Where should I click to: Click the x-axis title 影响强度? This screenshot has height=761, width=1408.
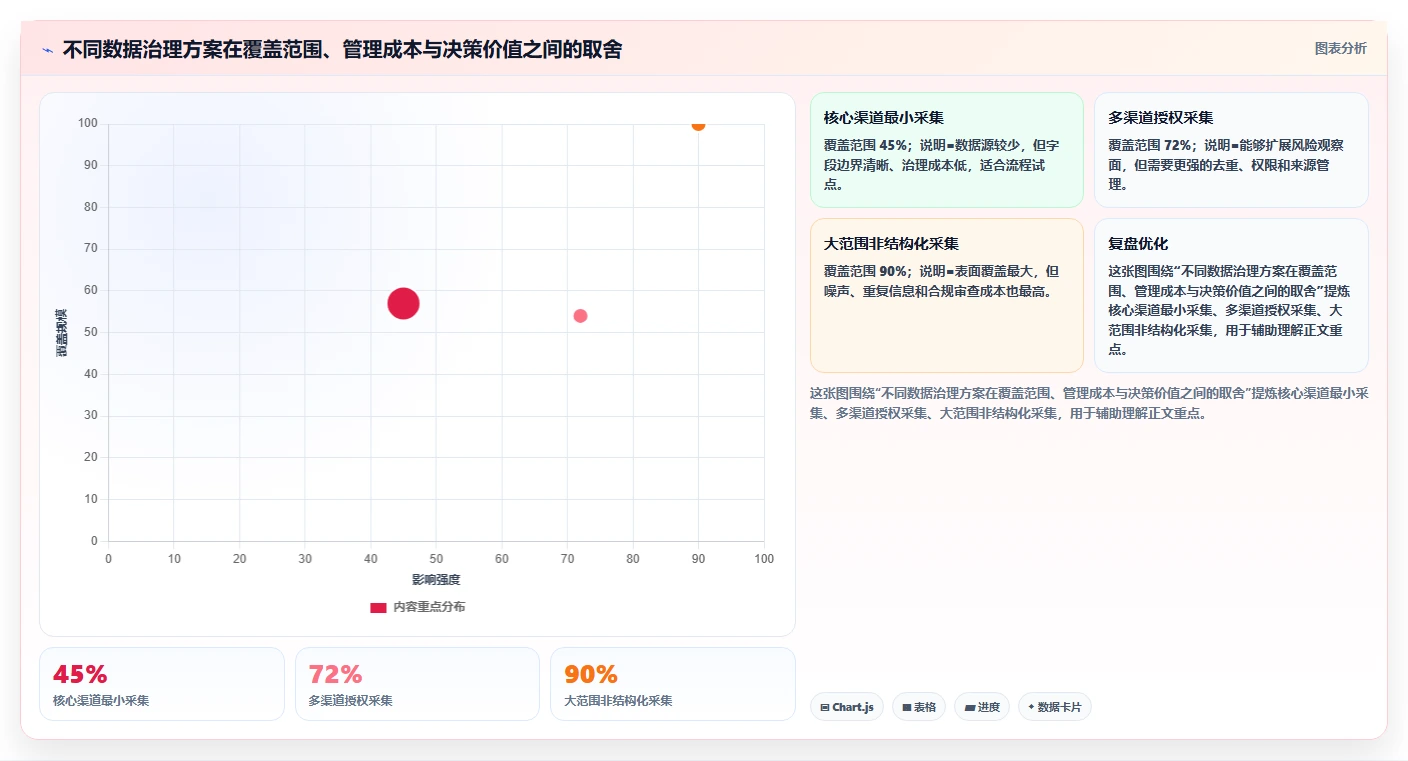click(x=436, y=580)
